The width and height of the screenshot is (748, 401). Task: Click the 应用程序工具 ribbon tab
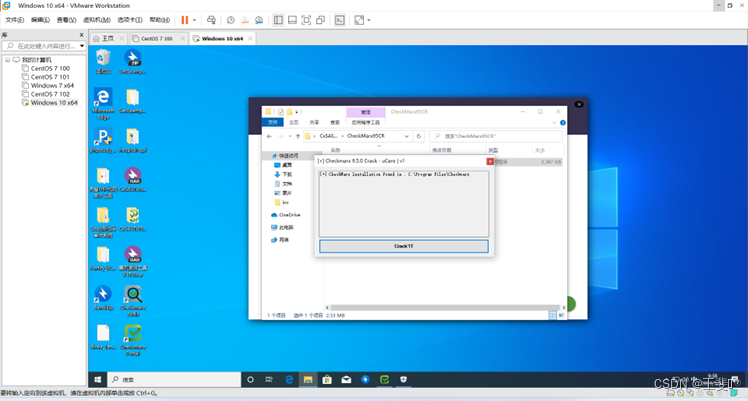coord(366,123)
